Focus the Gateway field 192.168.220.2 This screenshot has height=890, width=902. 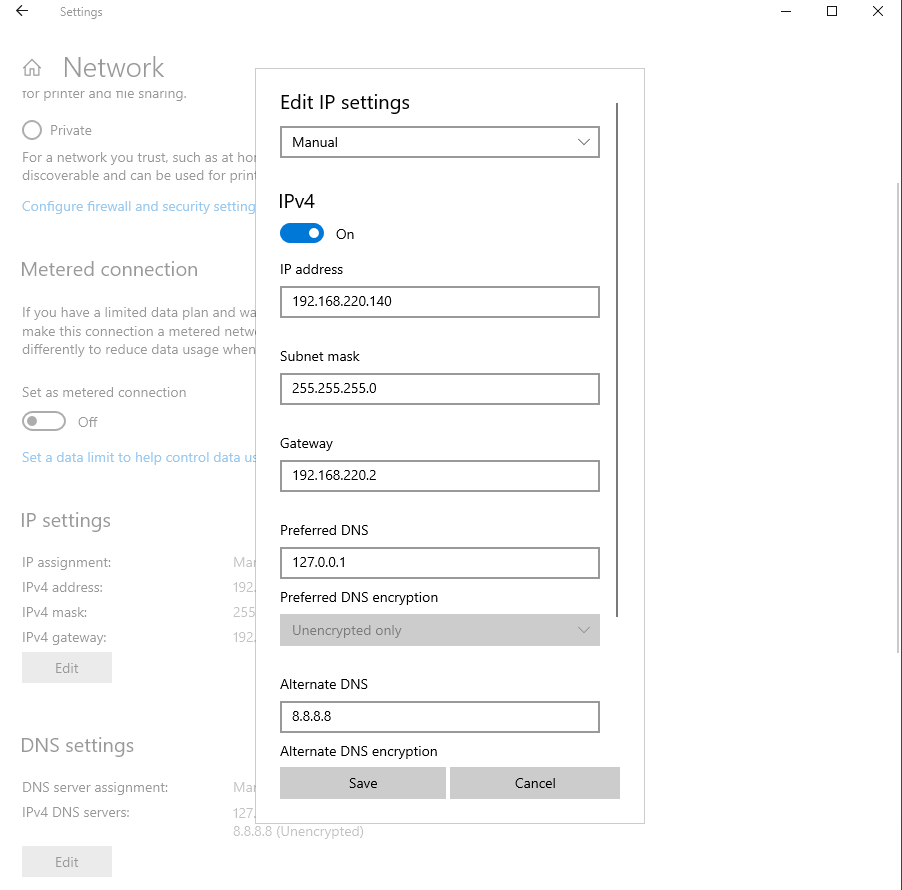coord(439,475)
